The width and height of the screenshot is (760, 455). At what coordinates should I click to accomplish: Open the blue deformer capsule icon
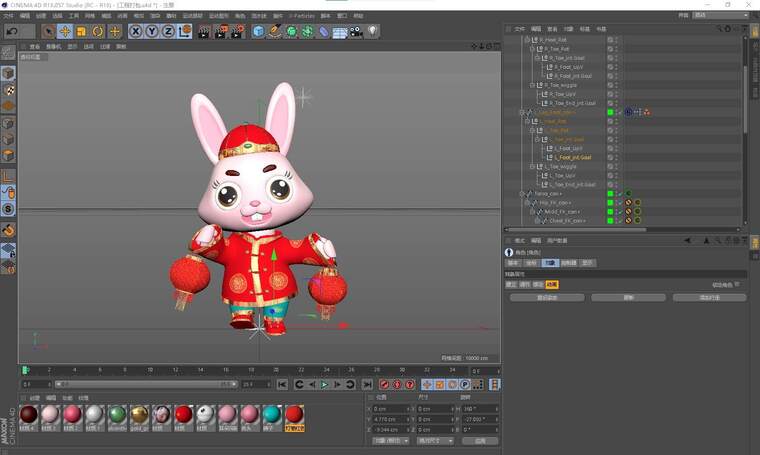(323, 31)
